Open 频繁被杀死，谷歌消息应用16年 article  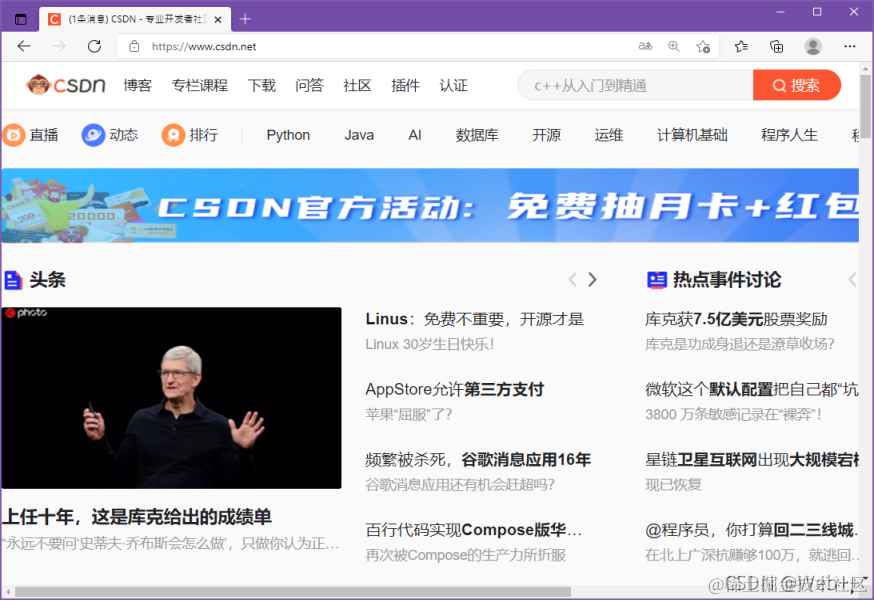478,459
